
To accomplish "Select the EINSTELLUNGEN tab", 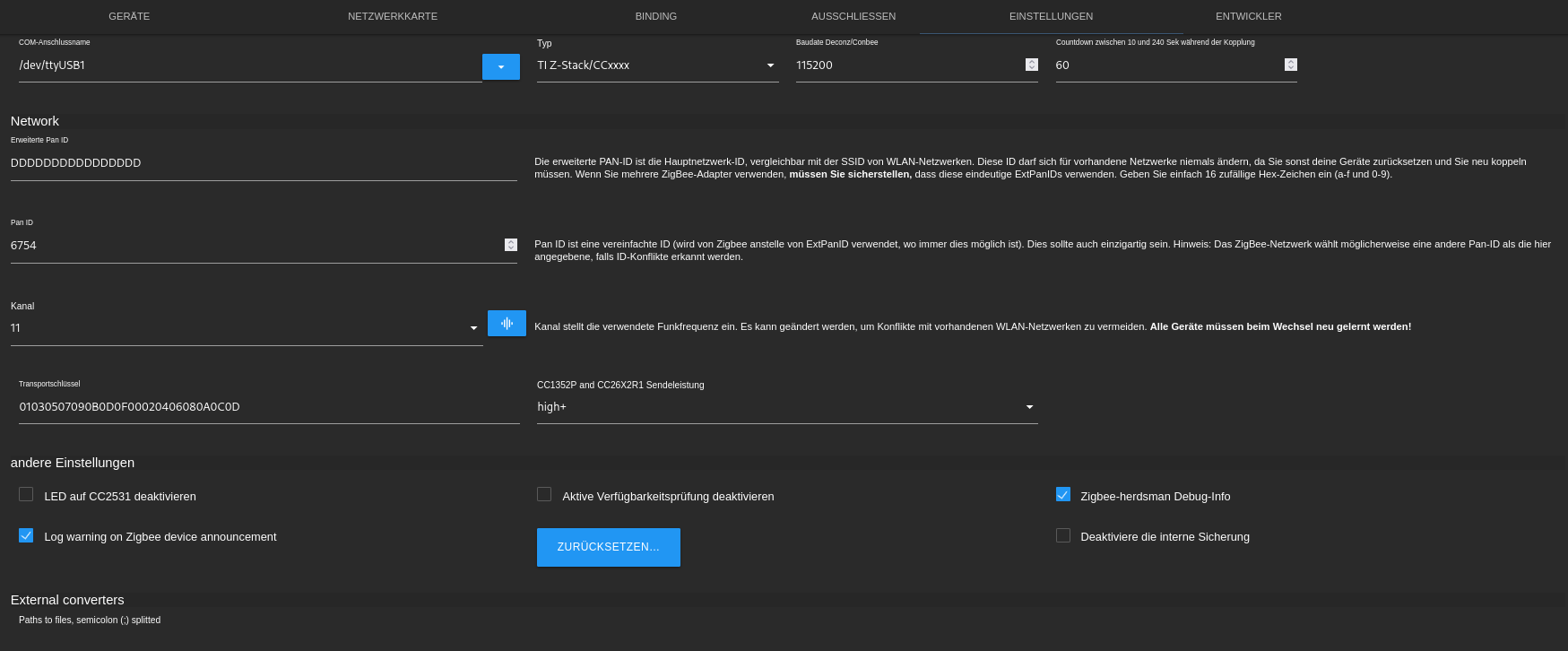I will (x=1051, y=16).
